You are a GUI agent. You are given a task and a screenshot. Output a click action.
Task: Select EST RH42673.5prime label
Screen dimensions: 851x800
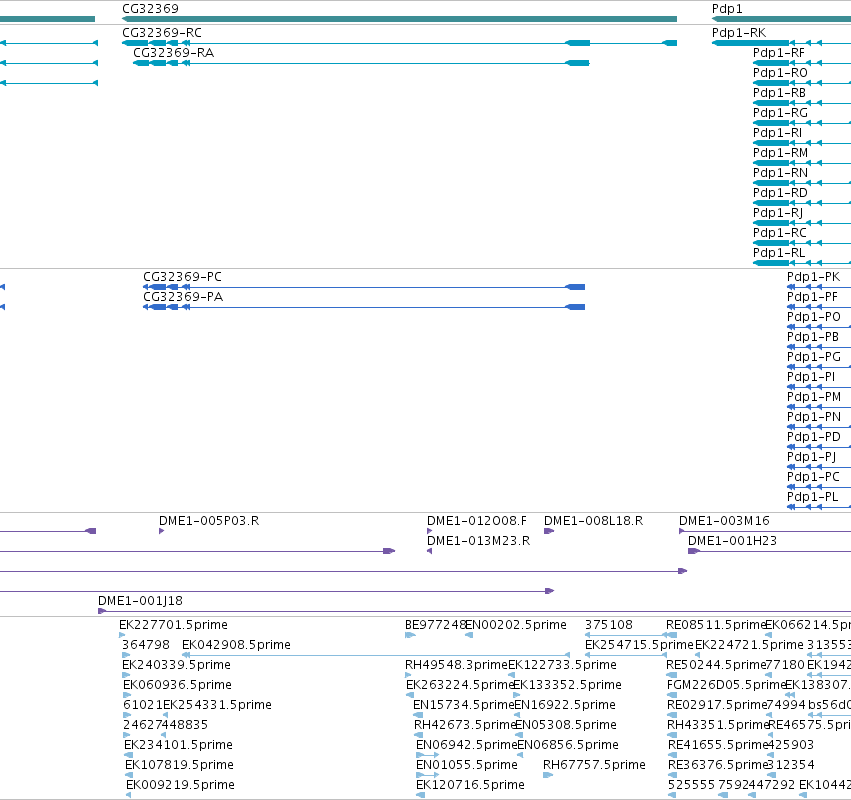pos(465,725)
